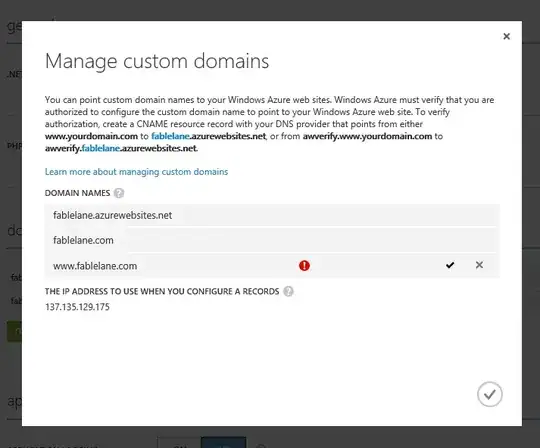Select the fablelane.com domain field
This screenshot has width=540, height=448.
[272, 240]
